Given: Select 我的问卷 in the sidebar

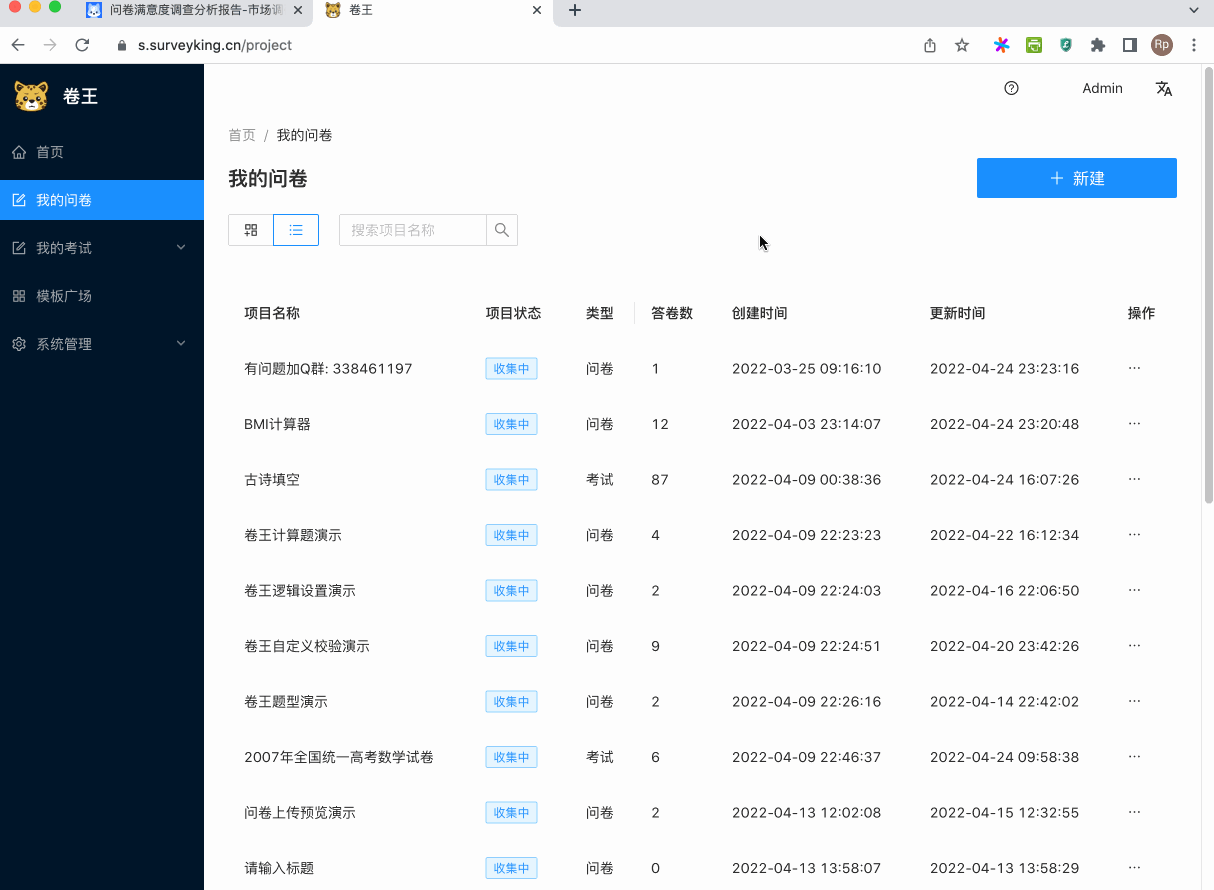Looking at the screenshot, I should click(x=102, y=200).
